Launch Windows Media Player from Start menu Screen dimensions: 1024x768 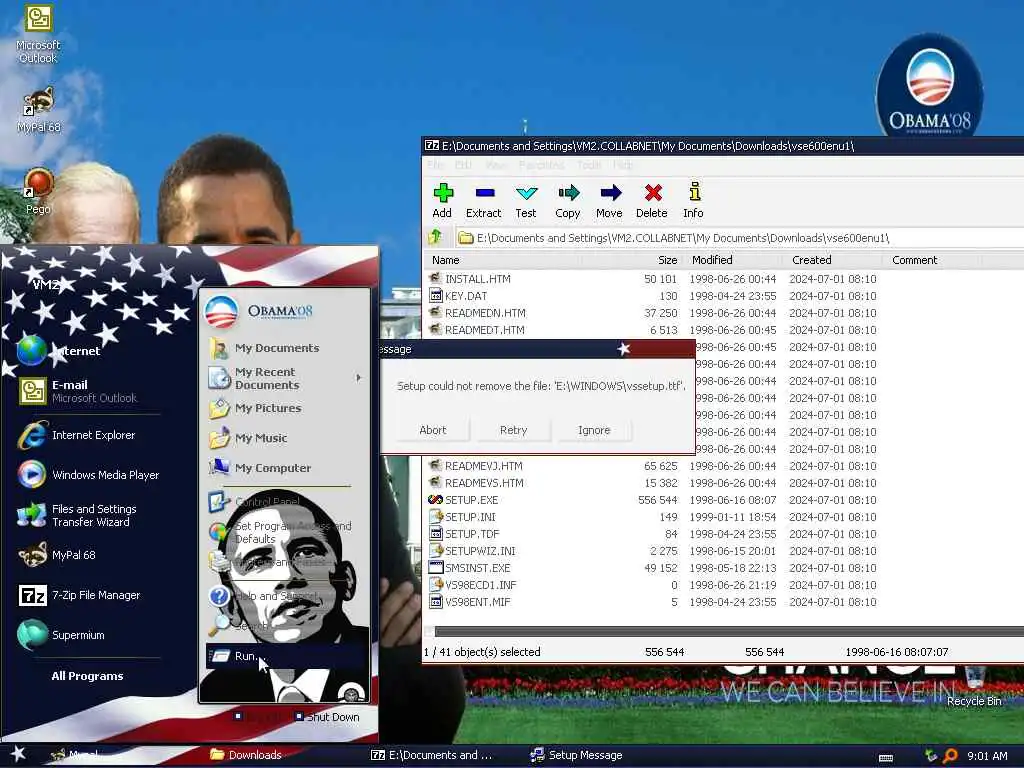(x=89, y=475)
